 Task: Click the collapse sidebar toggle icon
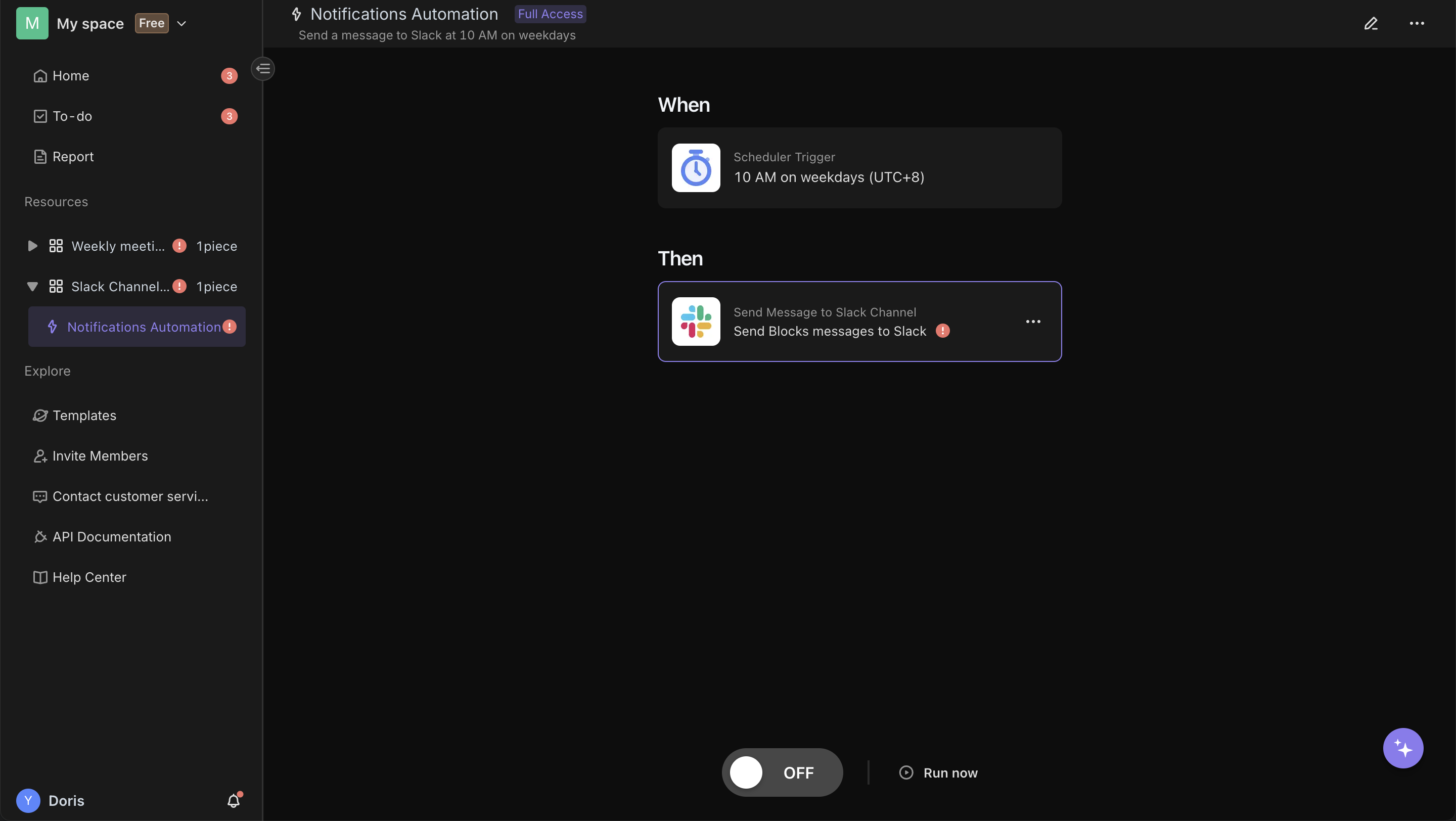[x=263, y=68]
